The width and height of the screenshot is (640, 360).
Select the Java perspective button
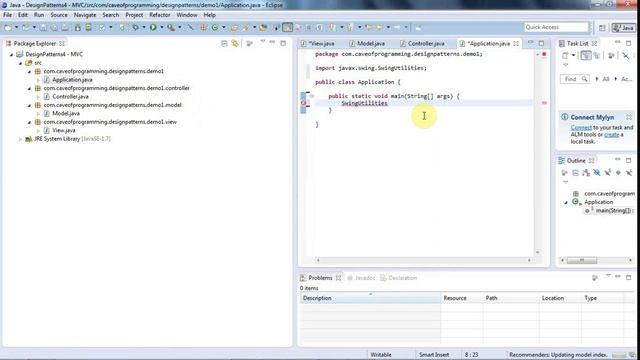pos(623,28)
